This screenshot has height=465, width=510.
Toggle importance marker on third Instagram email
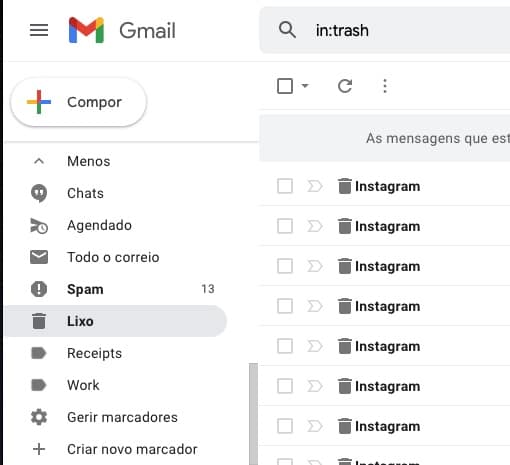pyautogui.click(x=315, y=266)
